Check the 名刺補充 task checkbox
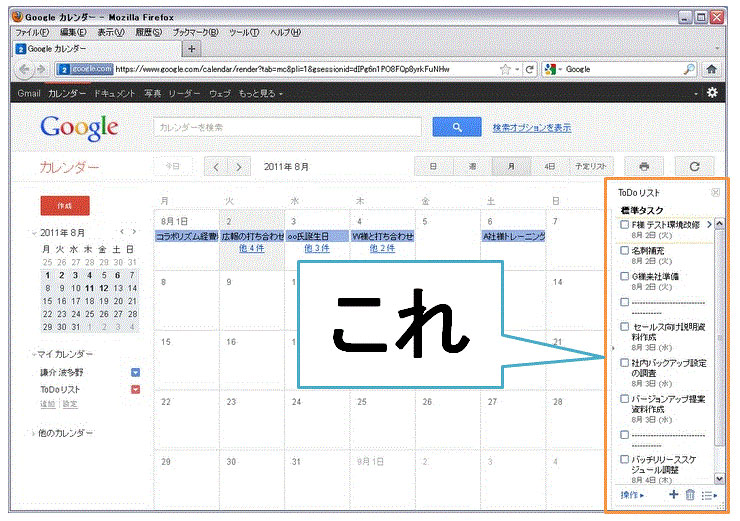 pos(624,250)
